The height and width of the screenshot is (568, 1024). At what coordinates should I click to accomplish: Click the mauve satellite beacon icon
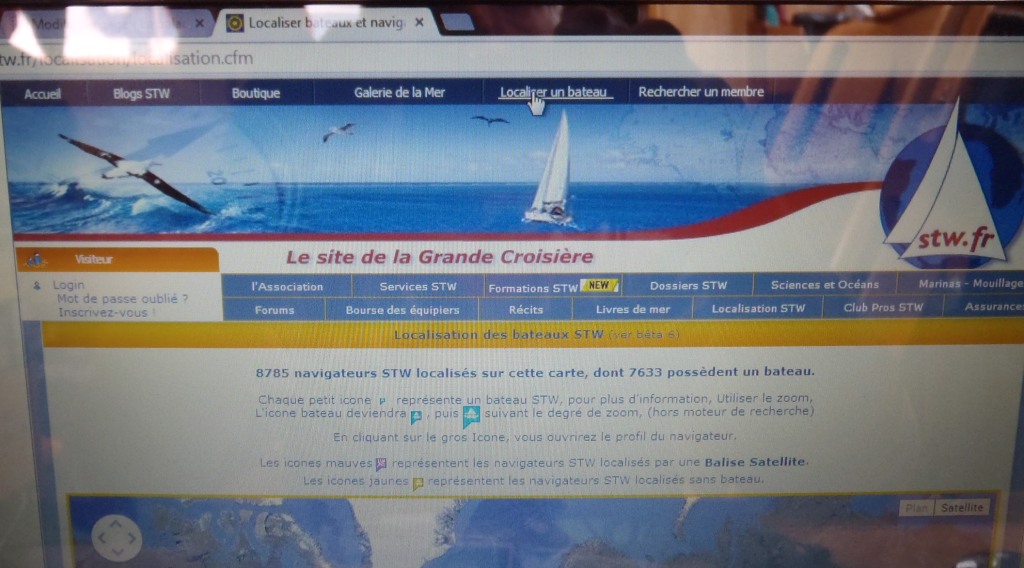381,464
